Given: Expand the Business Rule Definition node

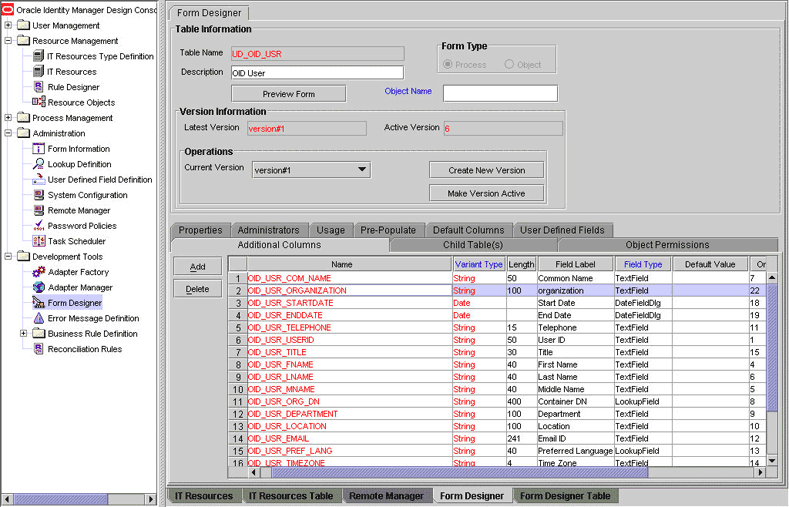Looking at the screenshot, I should [x=24, y=333].
